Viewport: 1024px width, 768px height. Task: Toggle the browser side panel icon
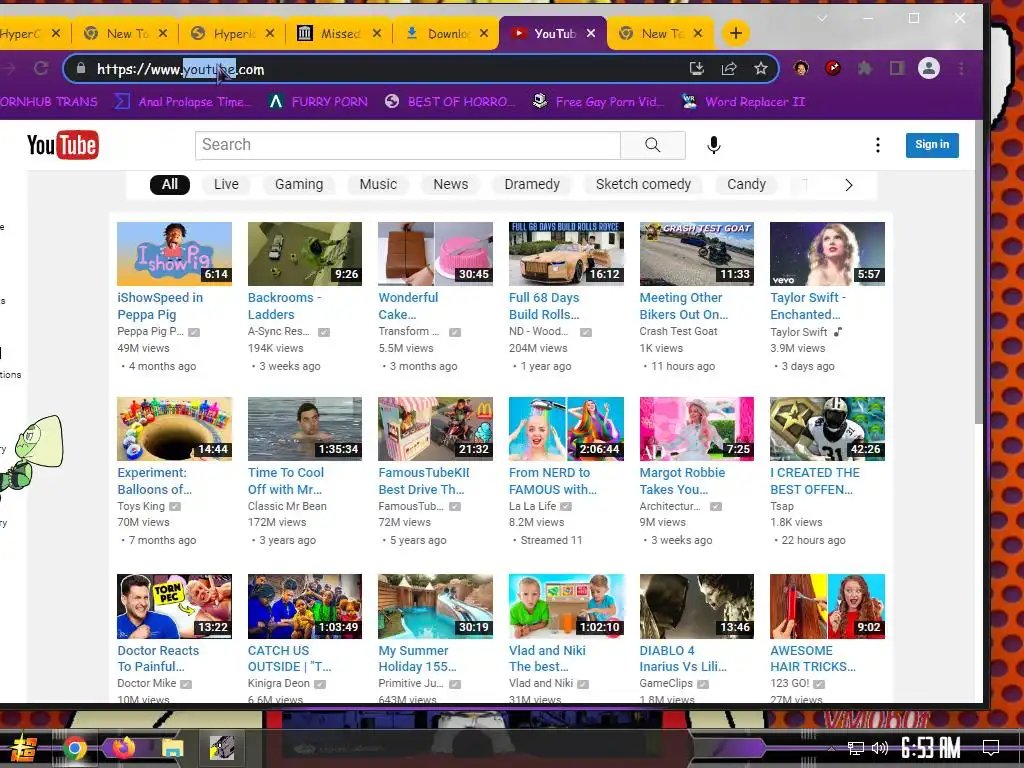[x=897, y=68]
